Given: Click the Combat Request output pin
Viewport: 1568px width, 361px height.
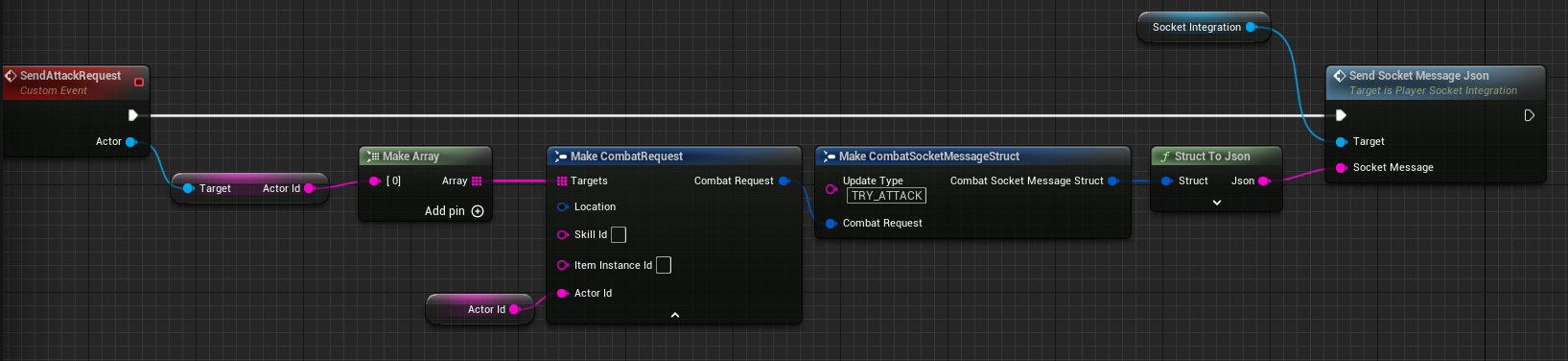Looking at the screenshot, I should (x=784, y=180).
